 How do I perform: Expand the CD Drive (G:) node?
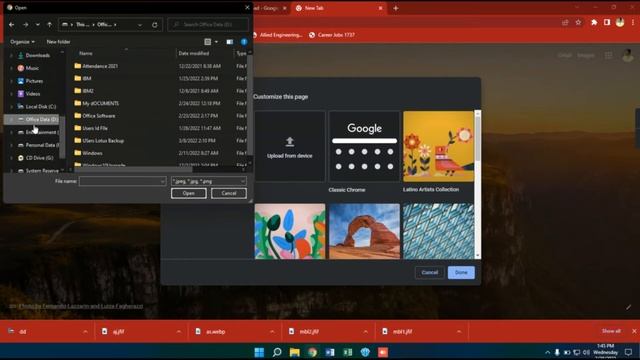[11, 158]
